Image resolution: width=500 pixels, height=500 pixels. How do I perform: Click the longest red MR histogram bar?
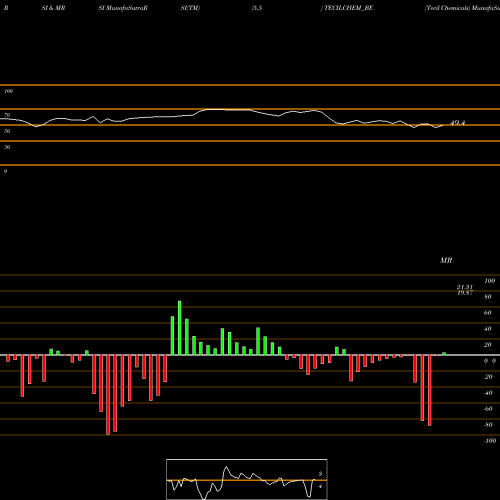[108, 395]
